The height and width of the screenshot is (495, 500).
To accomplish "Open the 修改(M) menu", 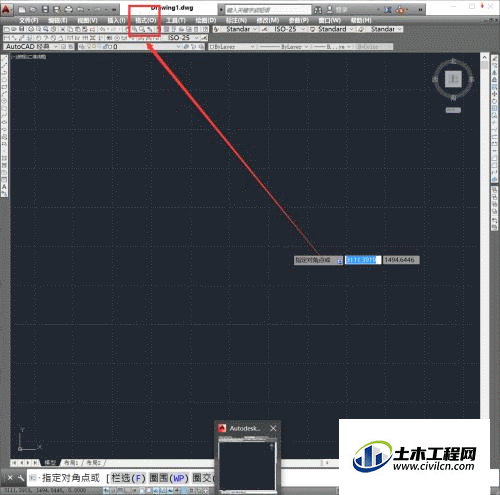I will tap(268, 21).
